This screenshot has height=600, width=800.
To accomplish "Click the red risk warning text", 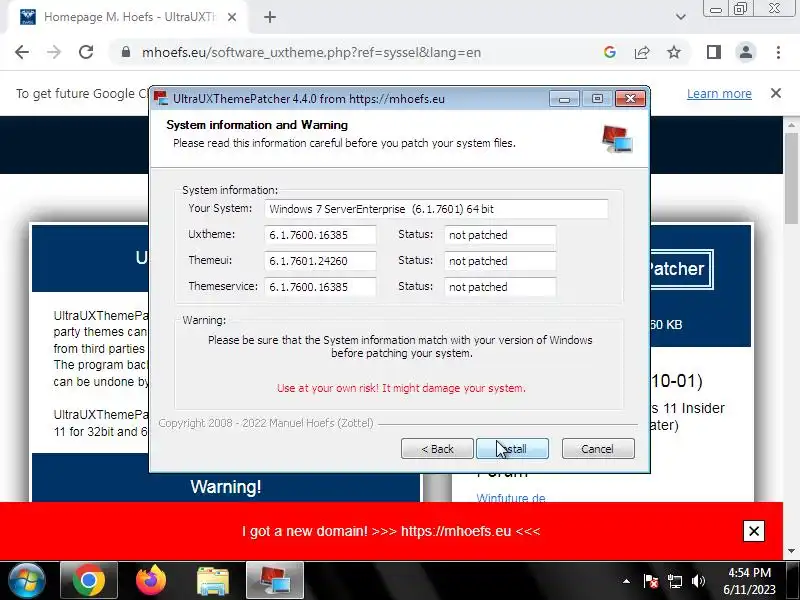I will tap(401, 388).
